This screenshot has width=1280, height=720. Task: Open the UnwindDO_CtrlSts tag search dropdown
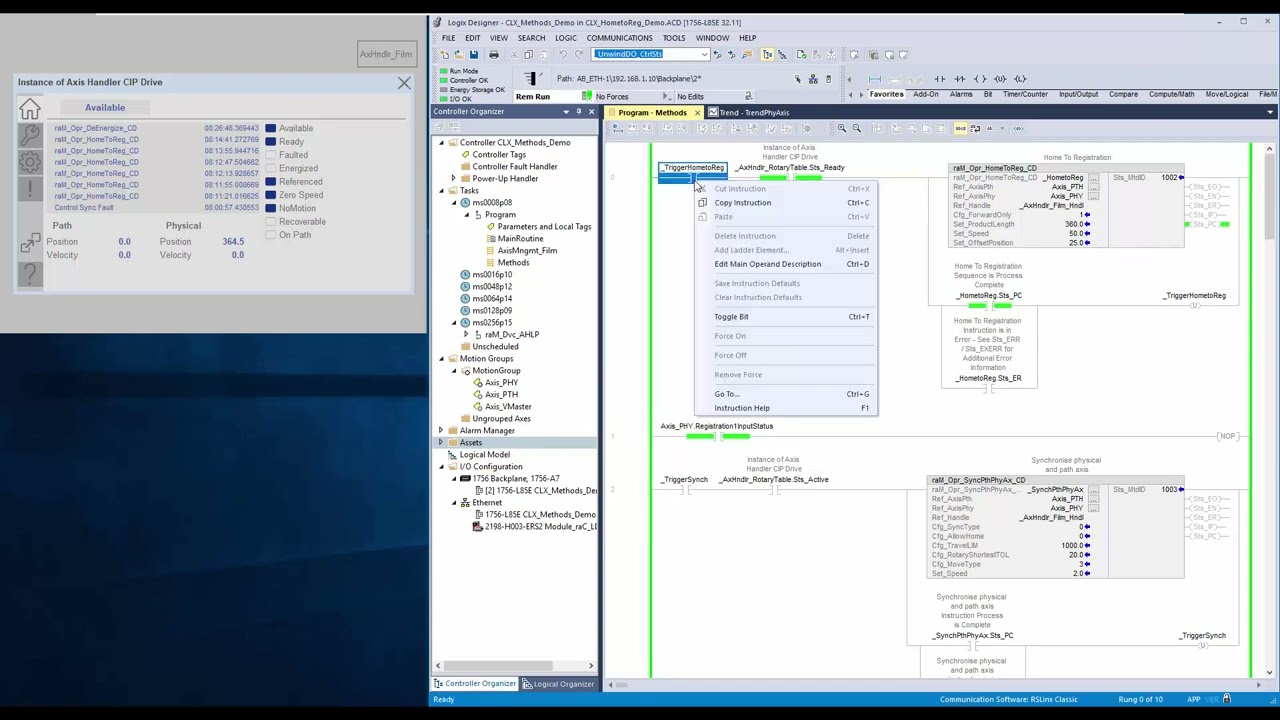coord(704,55)
